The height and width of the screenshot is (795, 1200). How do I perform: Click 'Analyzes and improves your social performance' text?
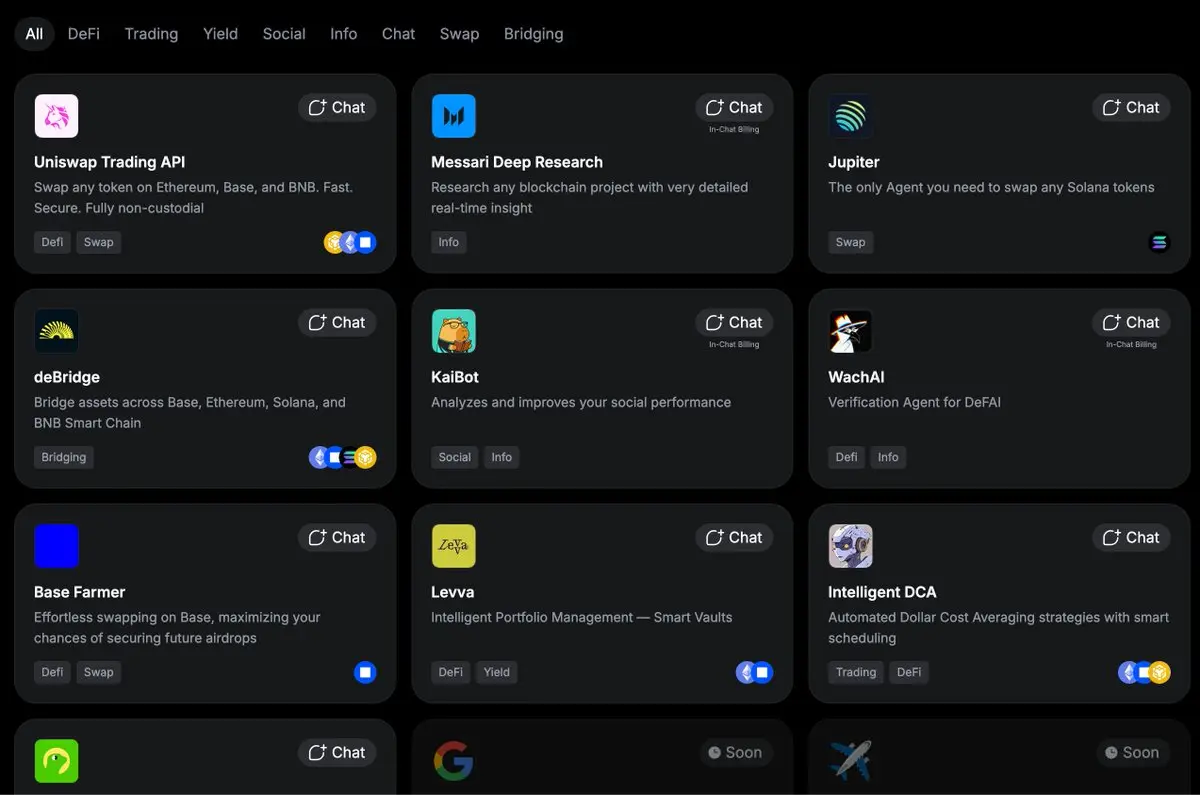581,402
